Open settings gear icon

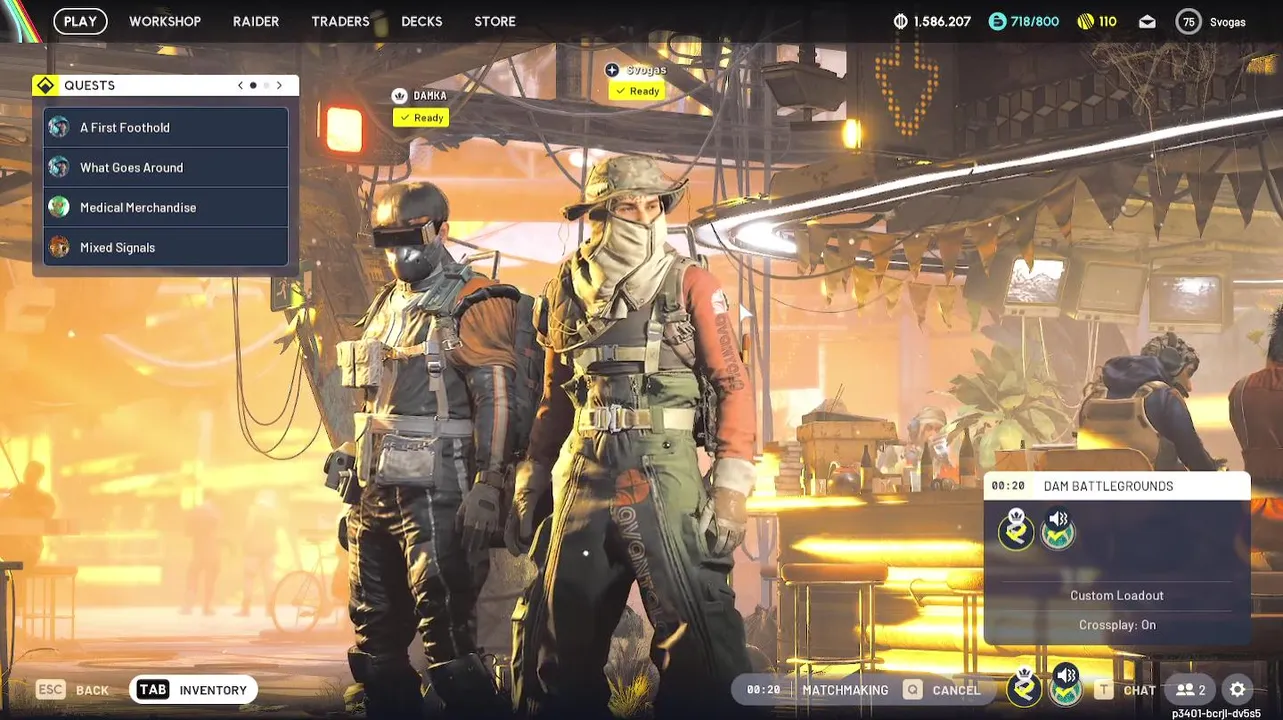click(1238, 690)
